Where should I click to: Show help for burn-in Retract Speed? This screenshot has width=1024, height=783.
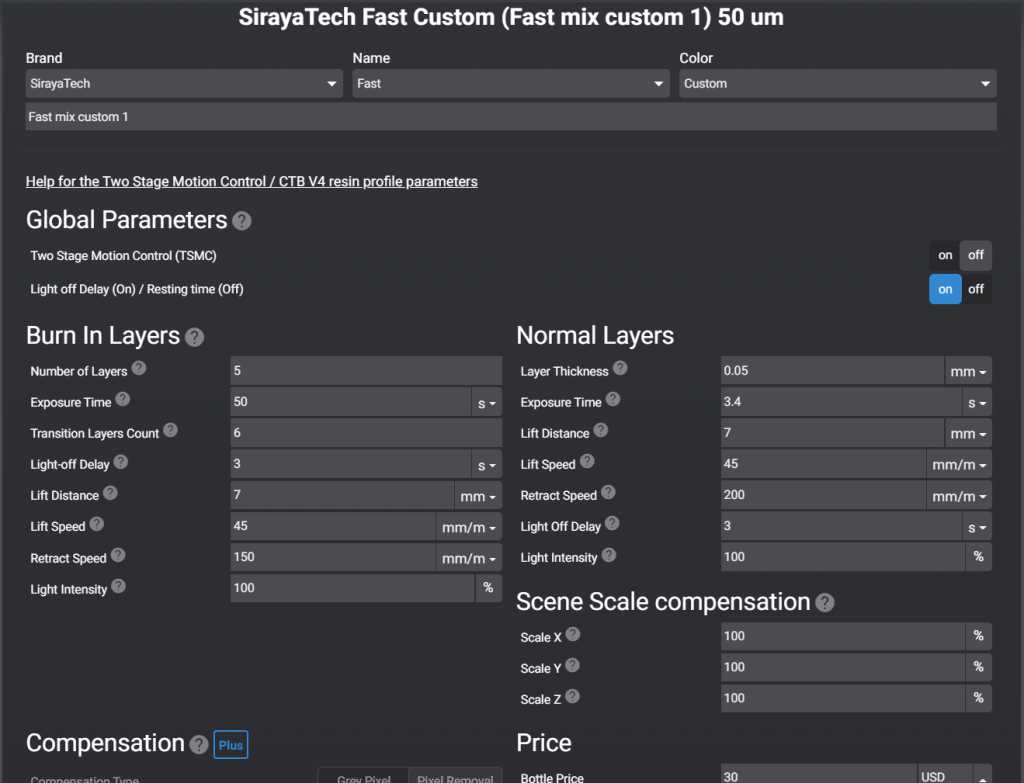(x=118, y=555)
